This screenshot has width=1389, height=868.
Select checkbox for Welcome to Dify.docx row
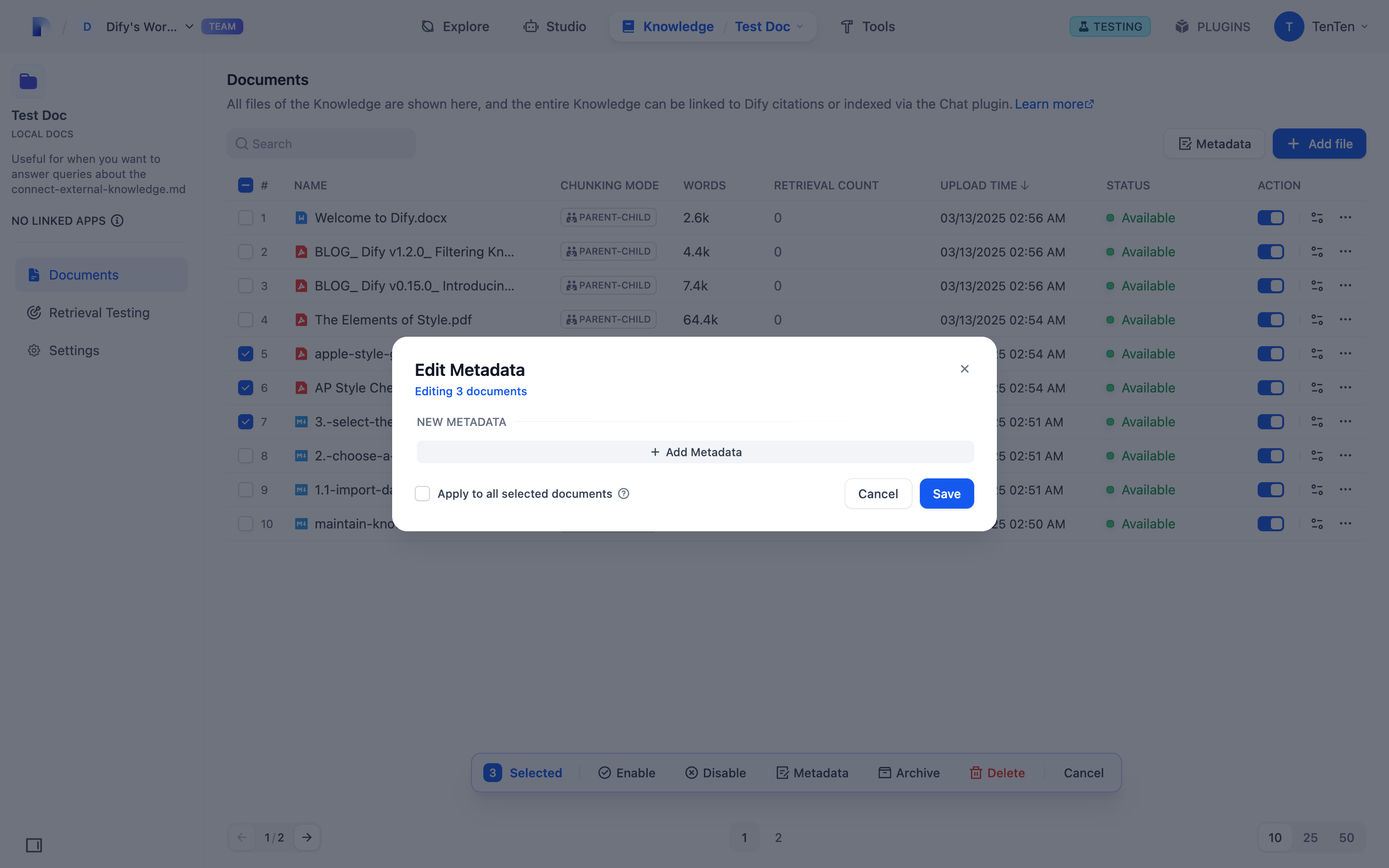point(245,218)
